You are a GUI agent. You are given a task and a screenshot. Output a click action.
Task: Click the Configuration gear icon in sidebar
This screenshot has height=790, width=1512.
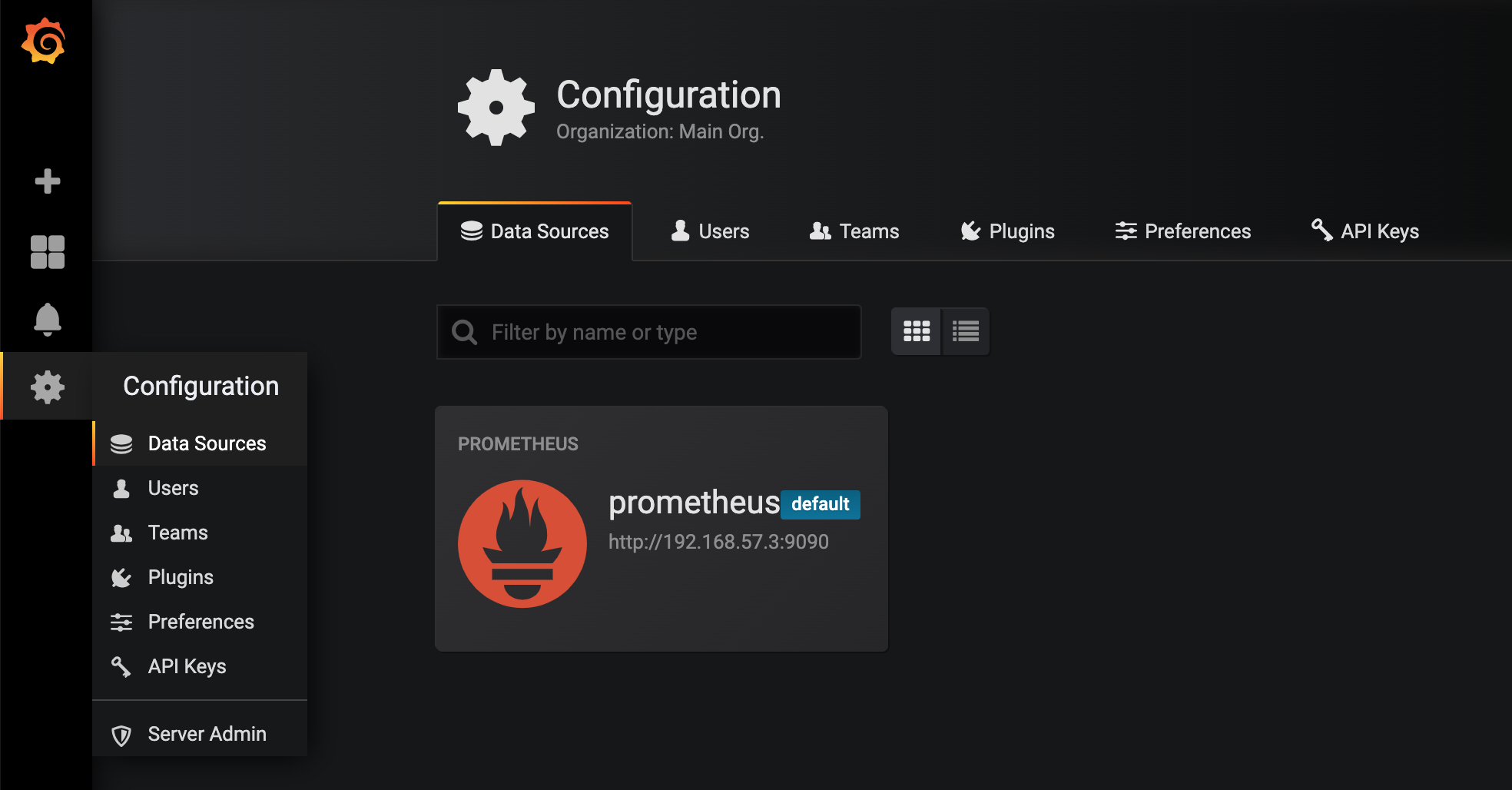tap(48, 387)
